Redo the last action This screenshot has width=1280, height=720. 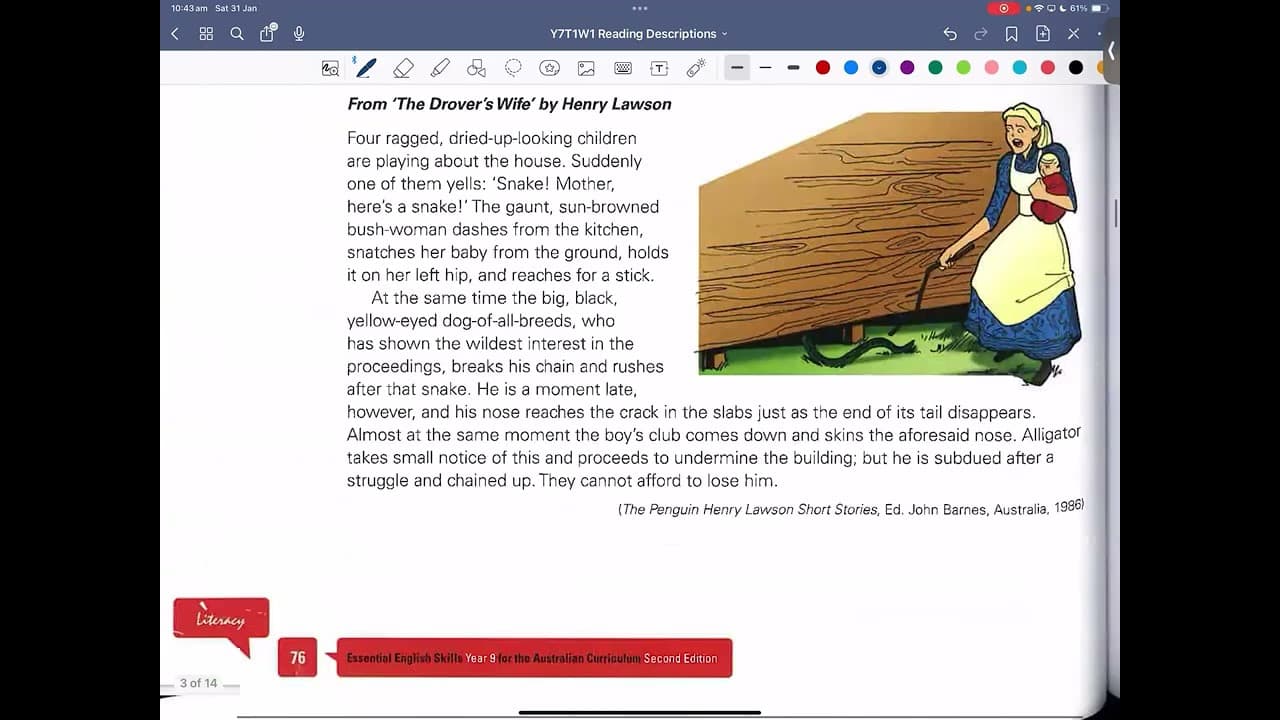coord(981,34)
